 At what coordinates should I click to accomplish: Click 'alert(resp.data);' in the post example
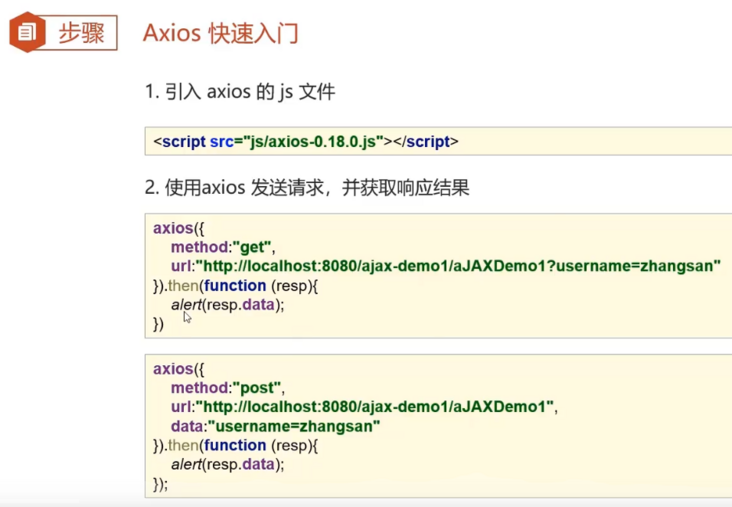tap(227, 465)
